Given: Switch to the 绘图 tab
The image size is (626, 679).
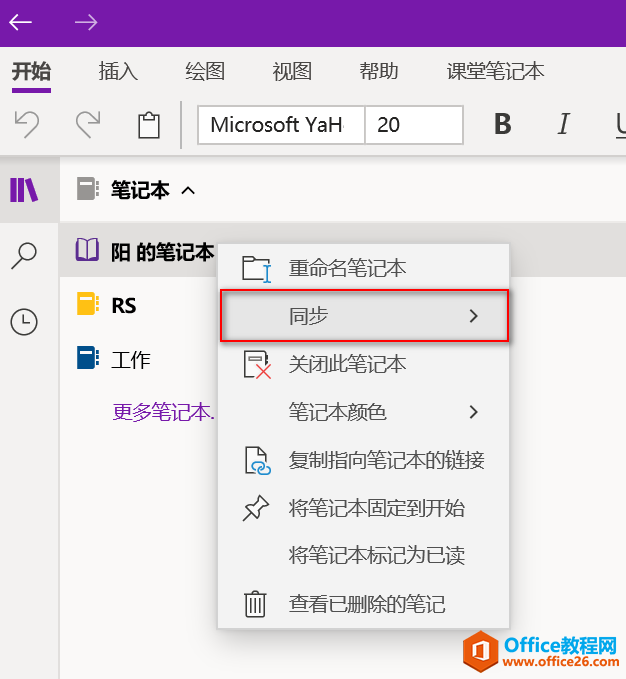Looking at the screenshot, I should coord(205,71).
